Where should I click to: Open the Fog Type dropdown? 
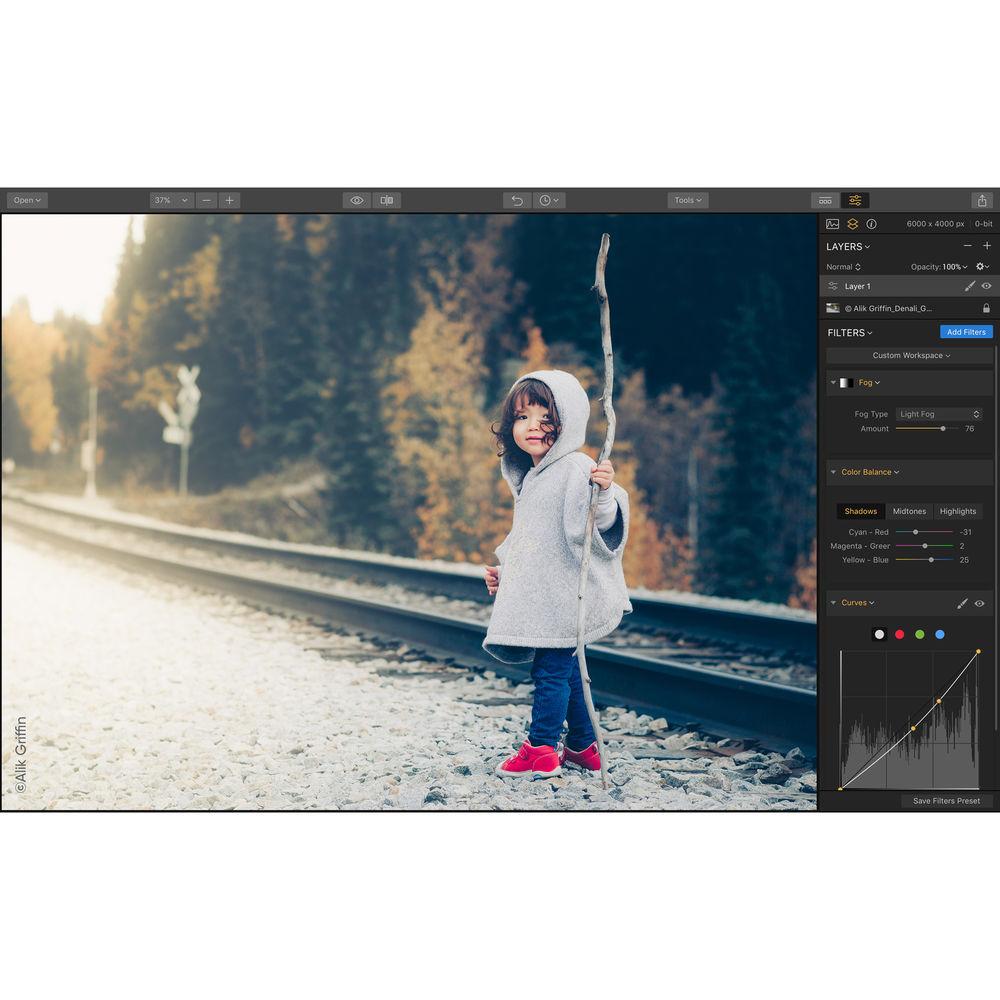click(x=938, y=414)
